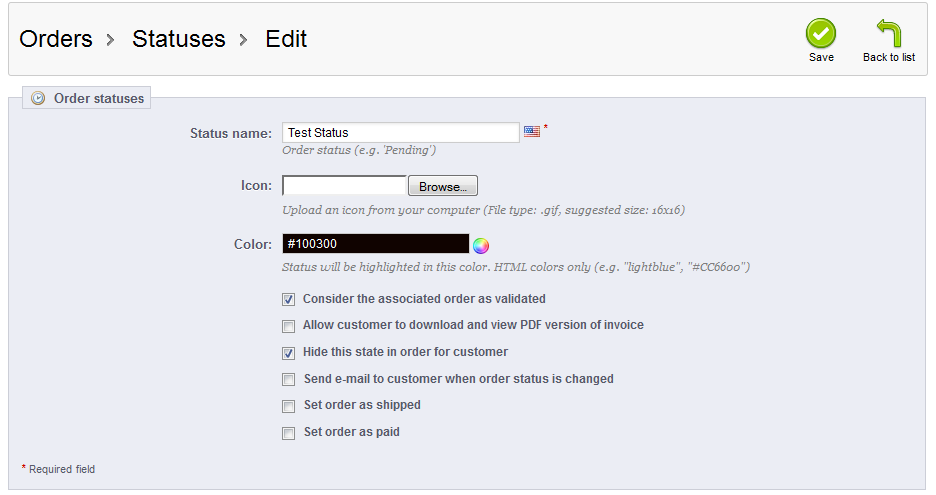Click the Order statuses clock icon
936x495 pixels.
38,98
